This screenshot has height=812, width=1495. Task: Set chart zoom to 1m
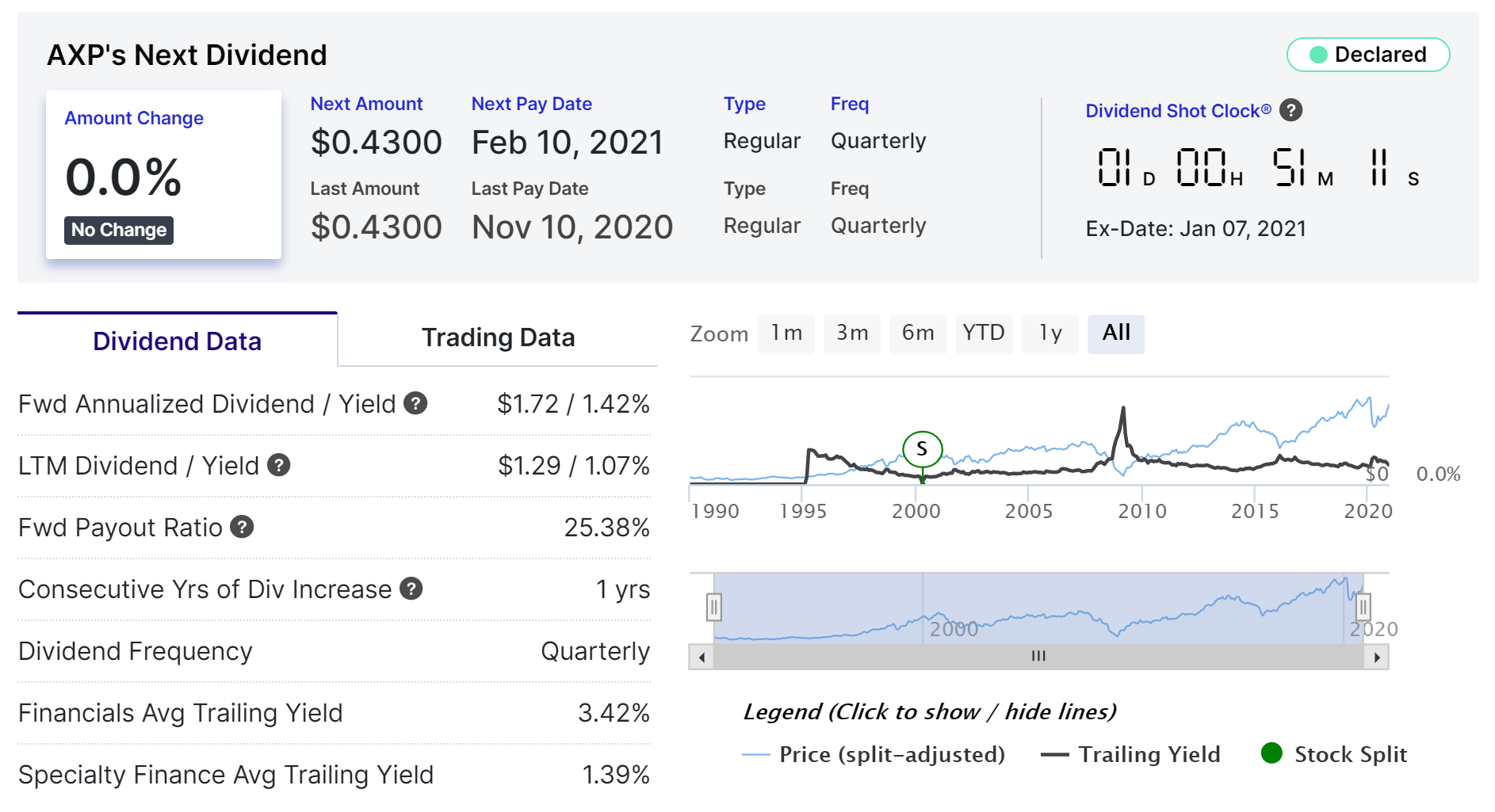786,334
